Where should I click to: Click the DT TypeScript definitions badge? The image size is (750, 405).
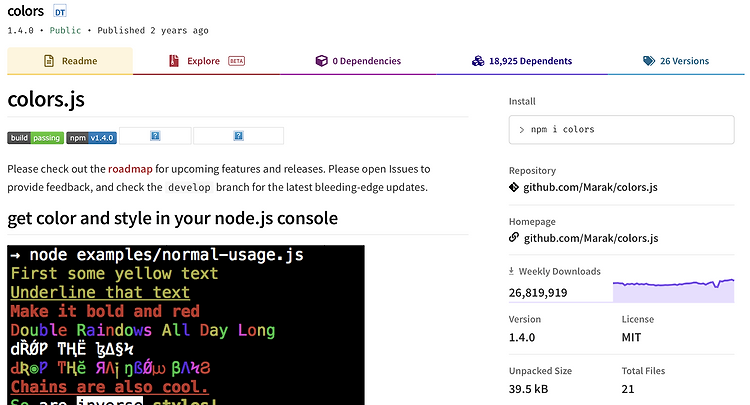60,11
